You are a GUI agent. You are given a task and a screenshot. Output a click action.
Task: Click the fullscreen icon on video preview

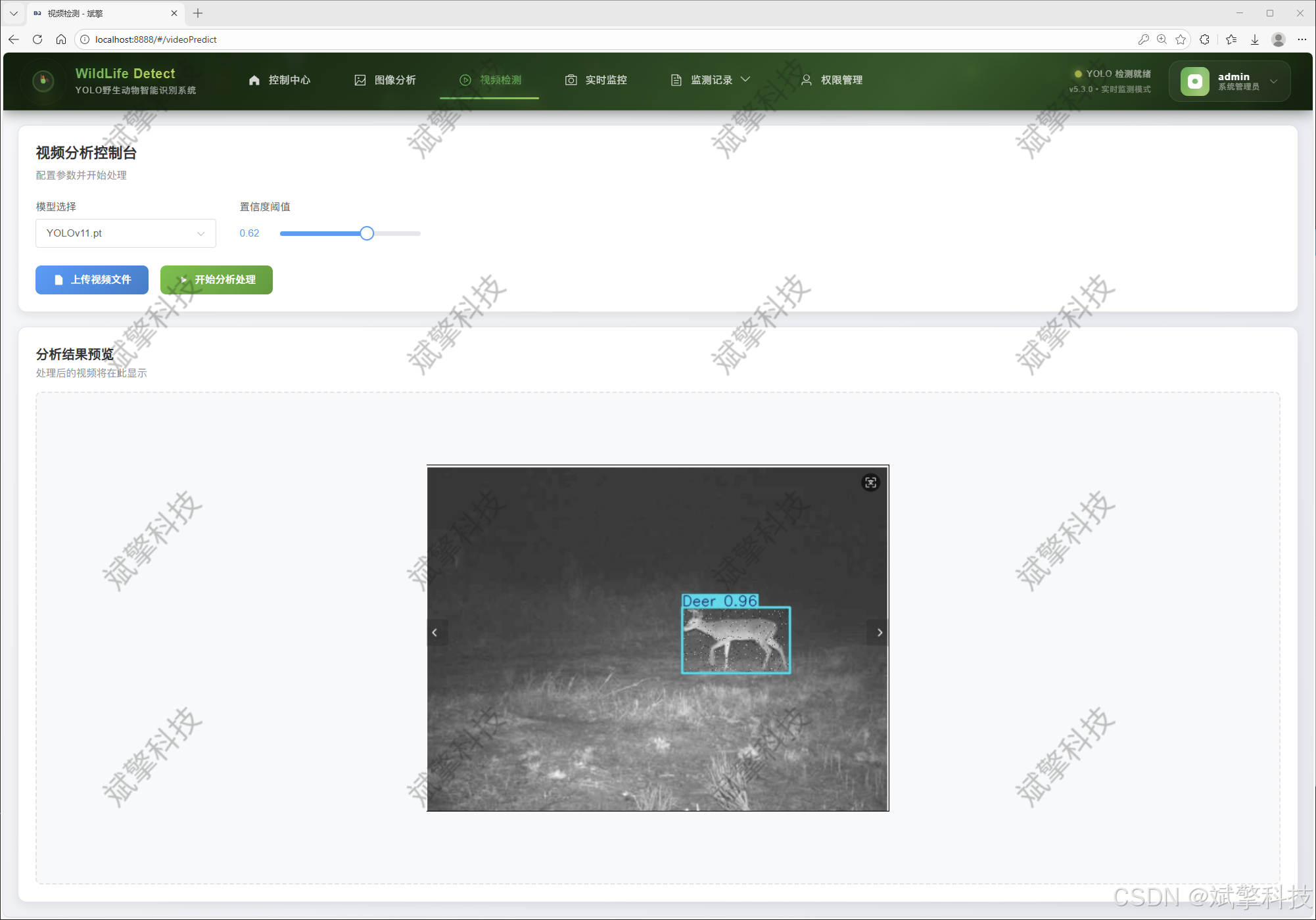click(x=870, y=483)
